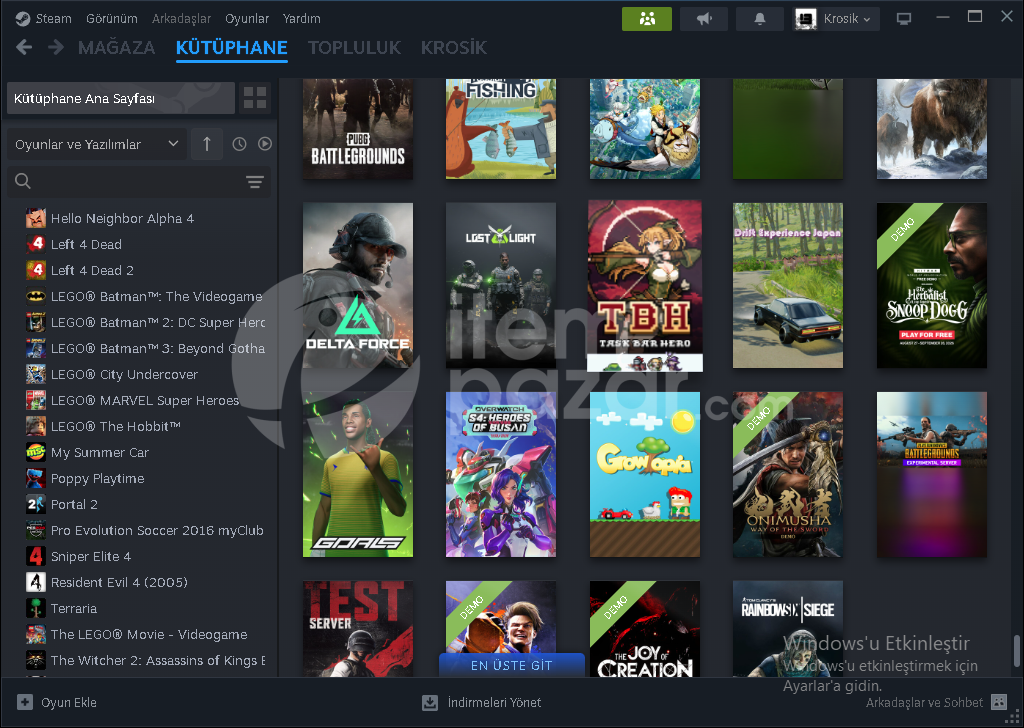Open the Joy of Creation demo cover
Viewport: 1024px width, 728px height.
(645, 629)
